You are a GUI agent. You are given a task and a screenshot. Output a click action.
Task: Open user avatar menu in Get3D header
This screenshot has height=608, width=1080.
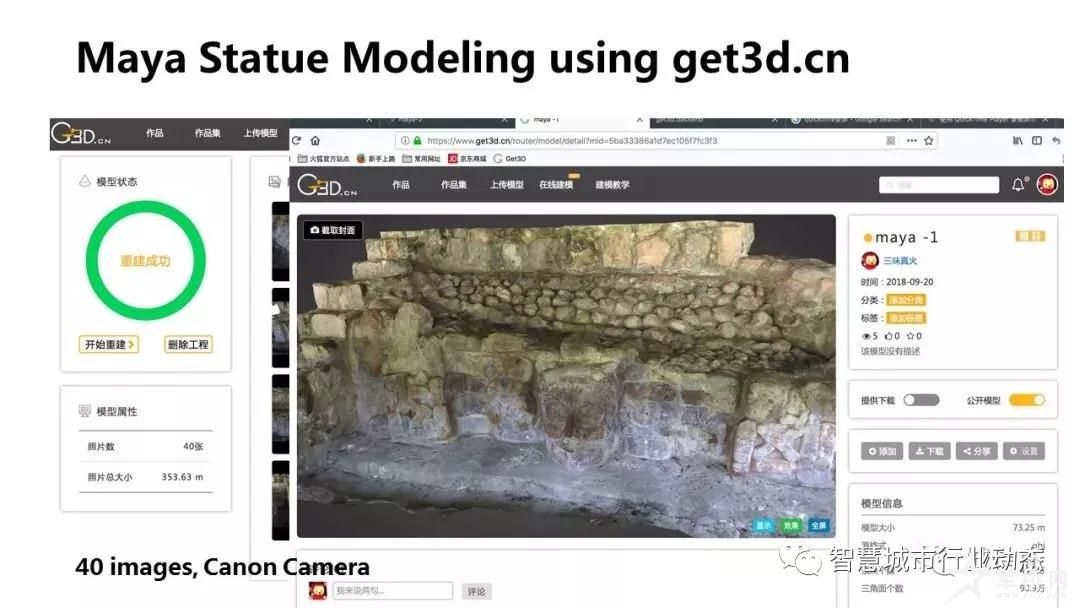point(1047,185)
